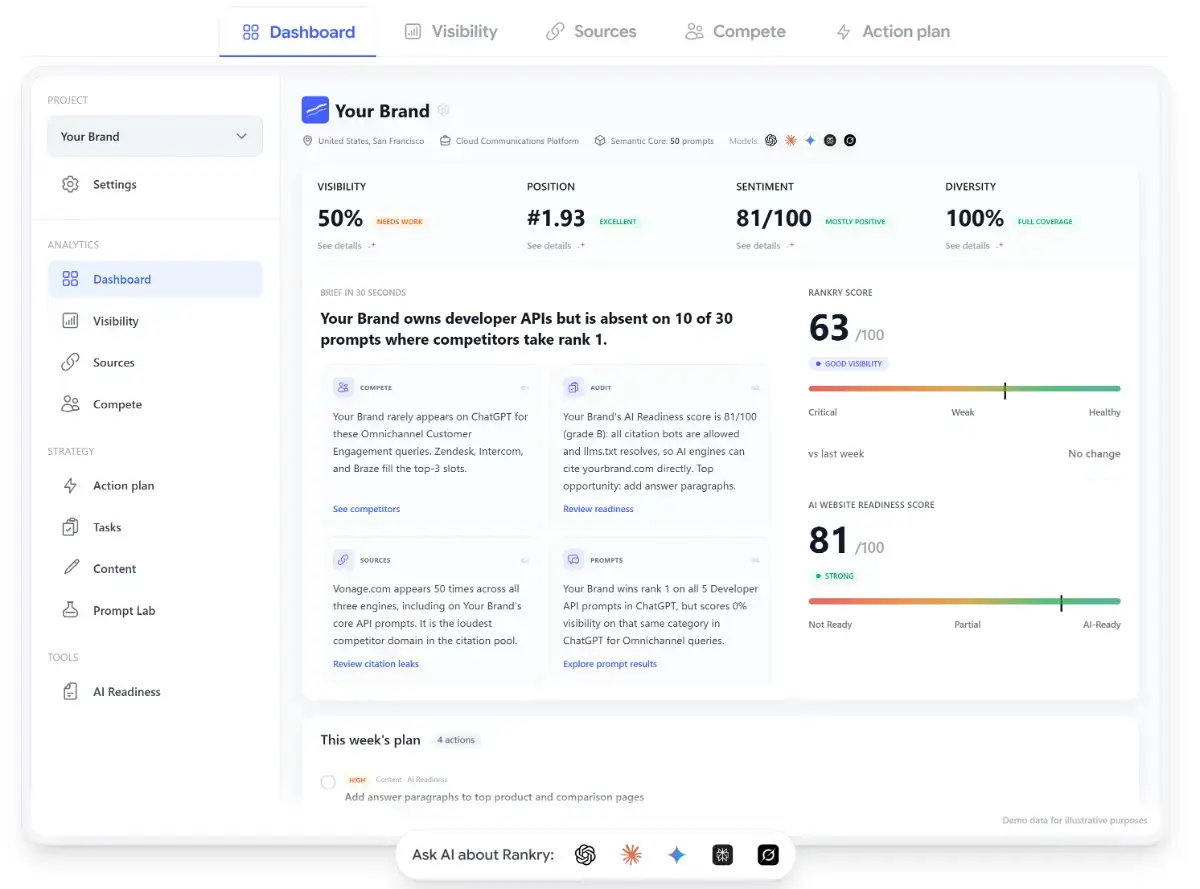
Task: Click See details under Visibility
Action: pyautogui.click(x=347, y=246)
